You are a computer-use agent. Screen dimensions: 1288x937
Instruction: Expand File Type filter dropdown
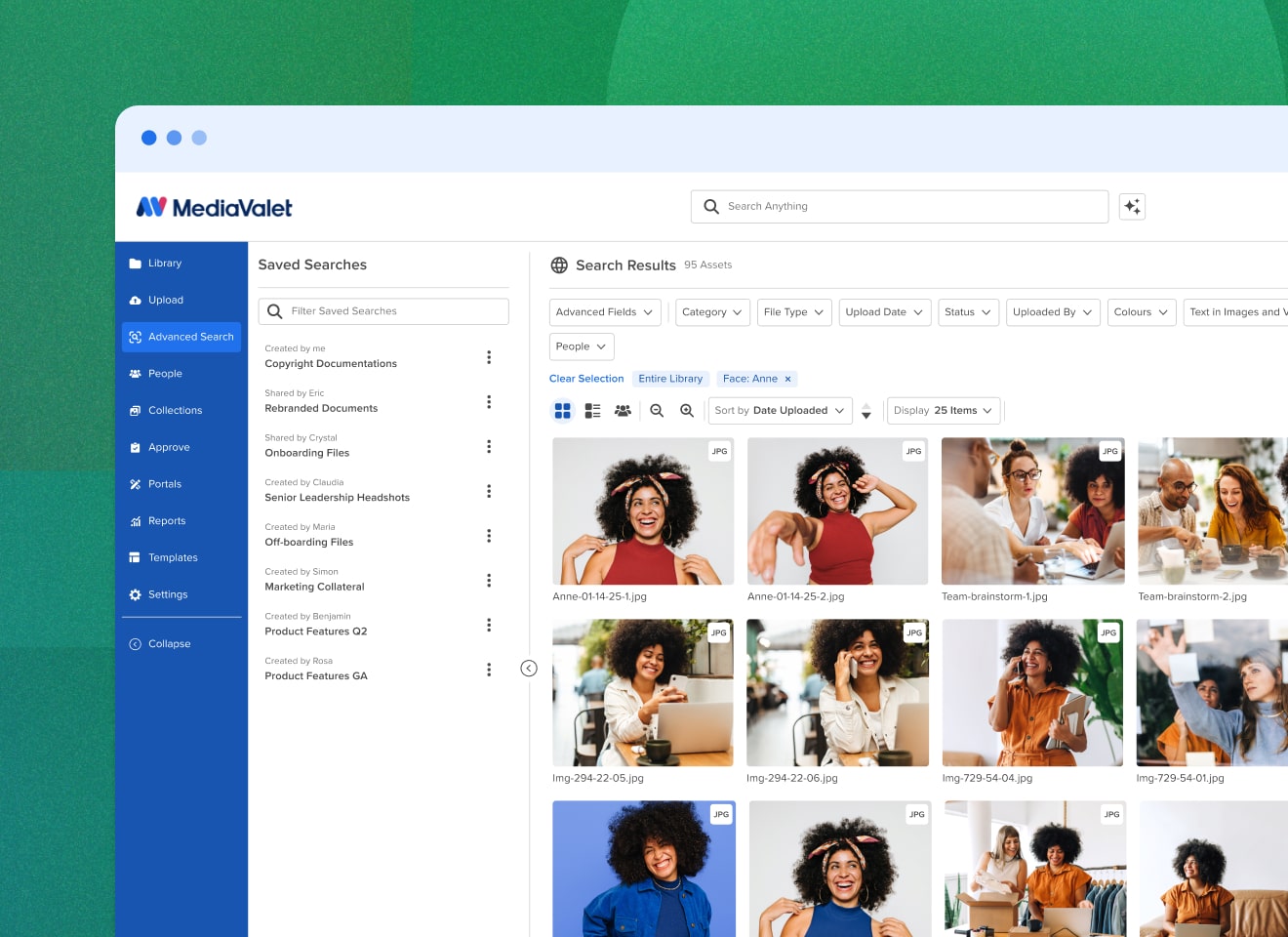[794, 312]
